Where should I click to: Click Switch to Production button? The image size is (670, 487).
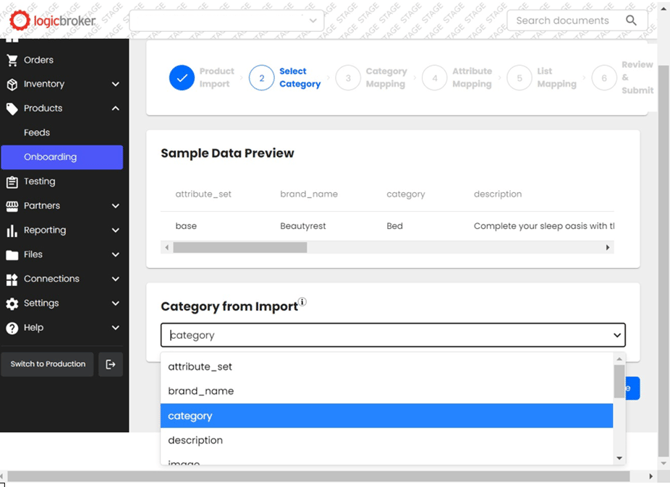click(47, 364)
